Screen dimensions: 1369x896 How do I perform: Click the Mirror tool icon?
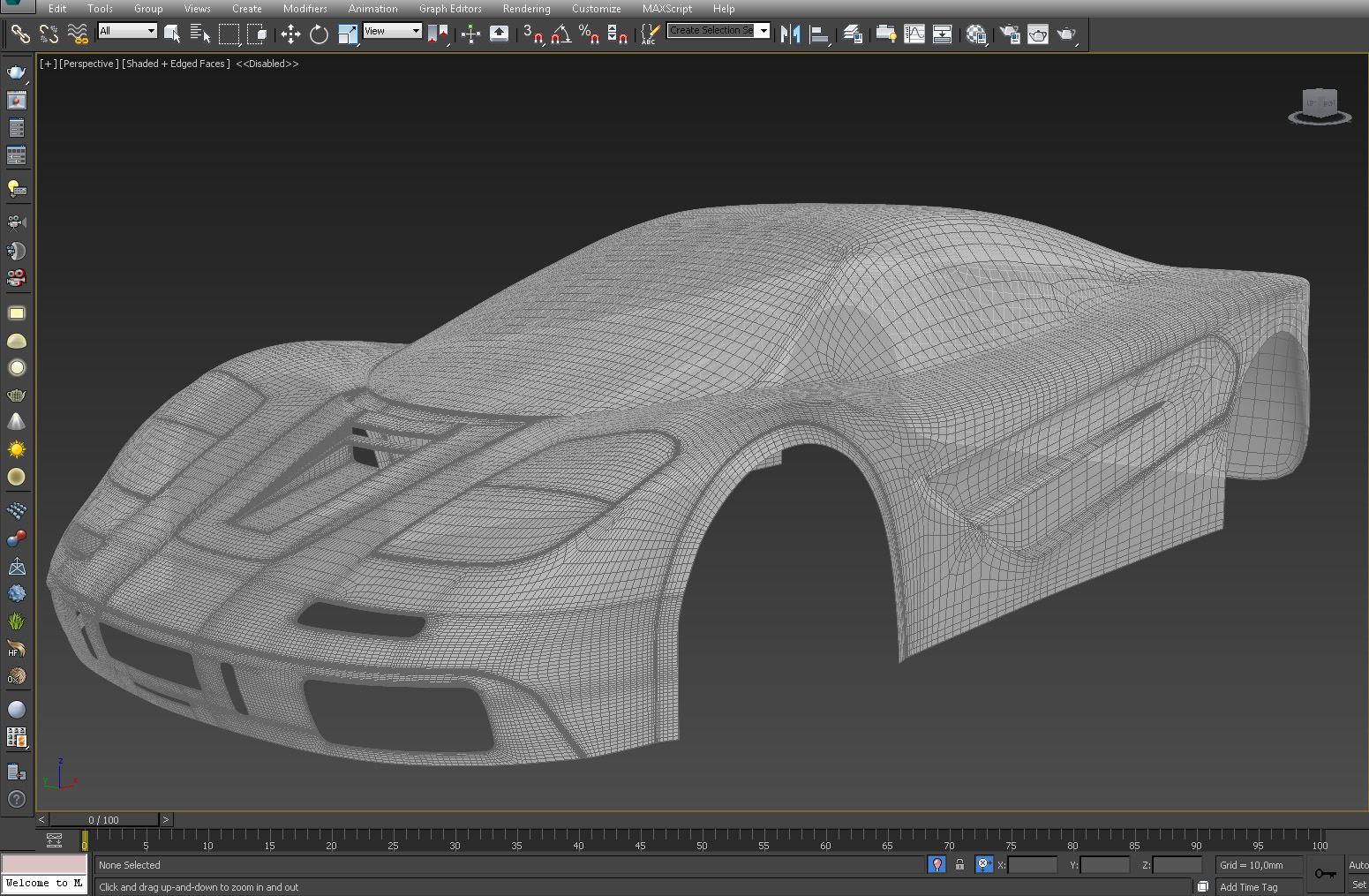[790, 34]
